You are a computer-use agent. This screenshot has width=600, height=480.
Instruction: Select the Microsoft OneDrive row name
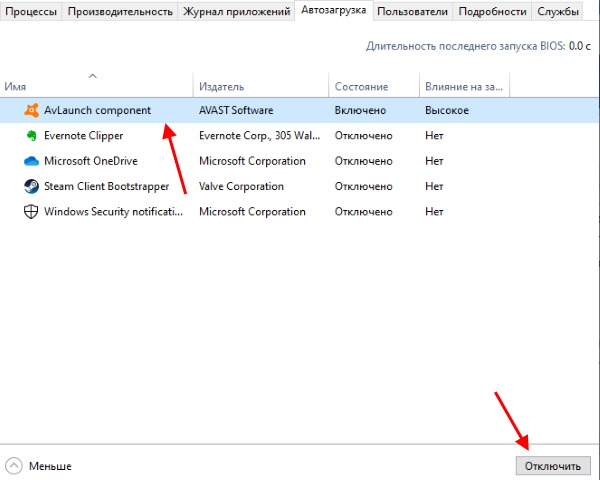pyautogui.click(x=91, y=161)
